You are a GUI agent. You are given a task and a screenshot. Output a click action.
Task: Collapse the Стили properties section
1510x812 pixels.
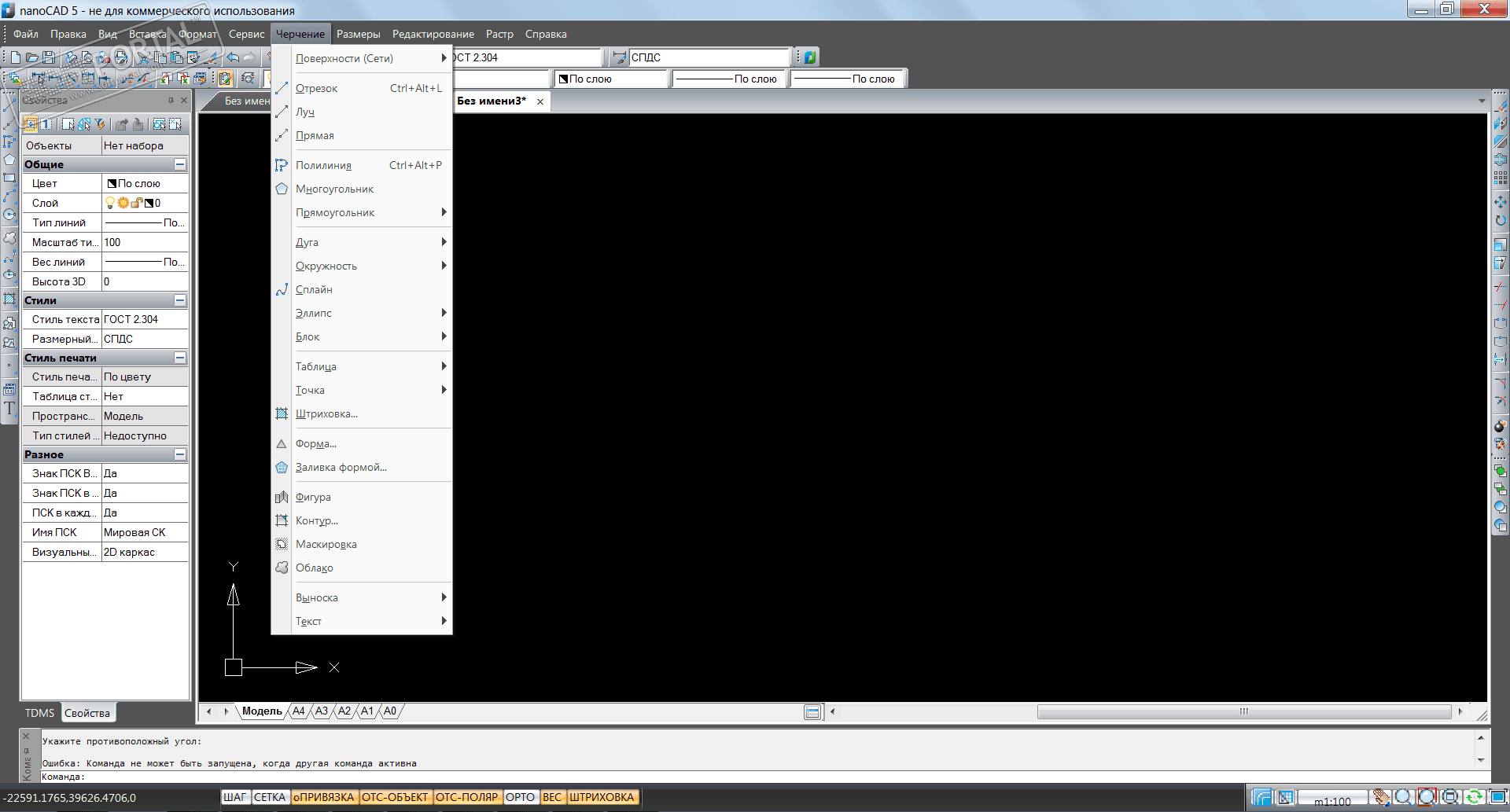coord(180,300)
